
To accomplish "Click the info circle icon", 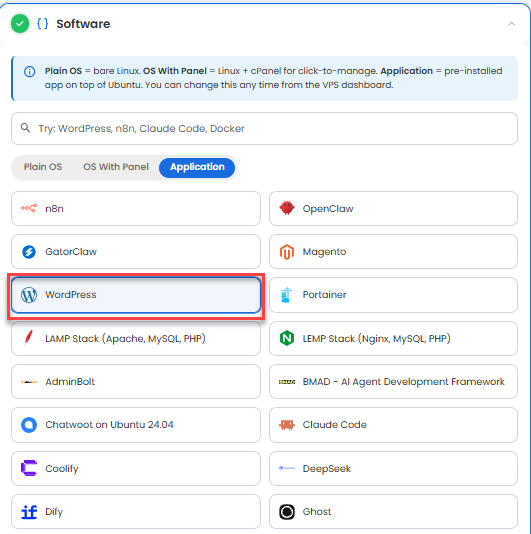I will click(x=30, y=72).
